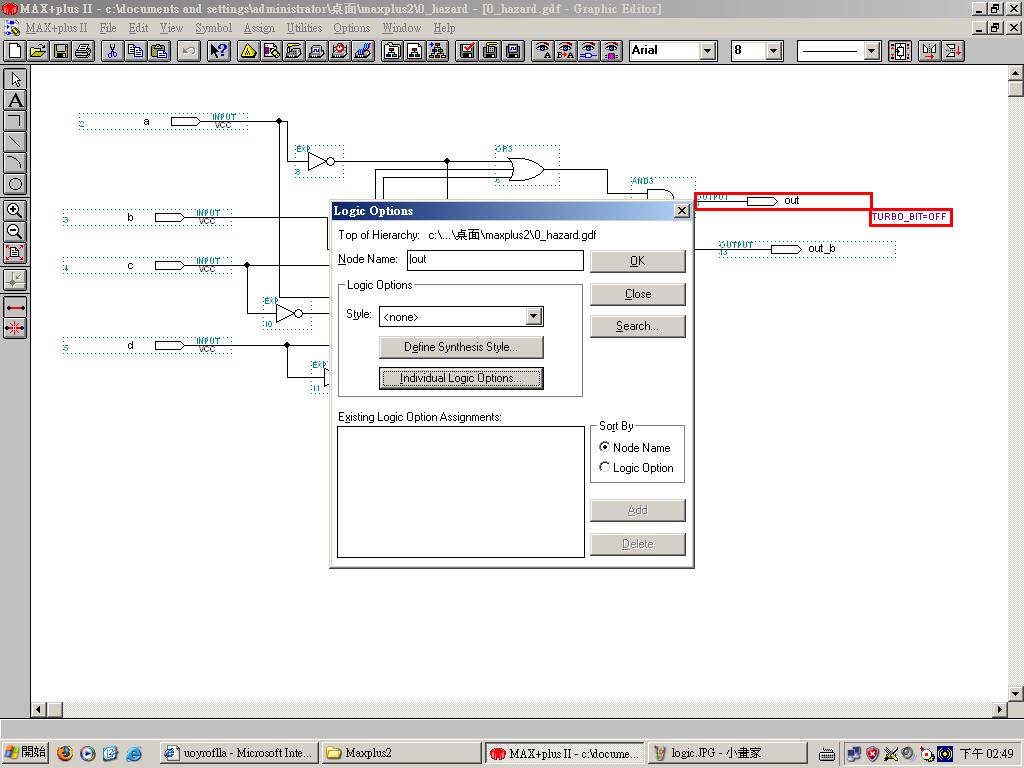Click the Undo toolbar icon
The width and height of the screenshot is (1024, 768).
coord(189,51)
